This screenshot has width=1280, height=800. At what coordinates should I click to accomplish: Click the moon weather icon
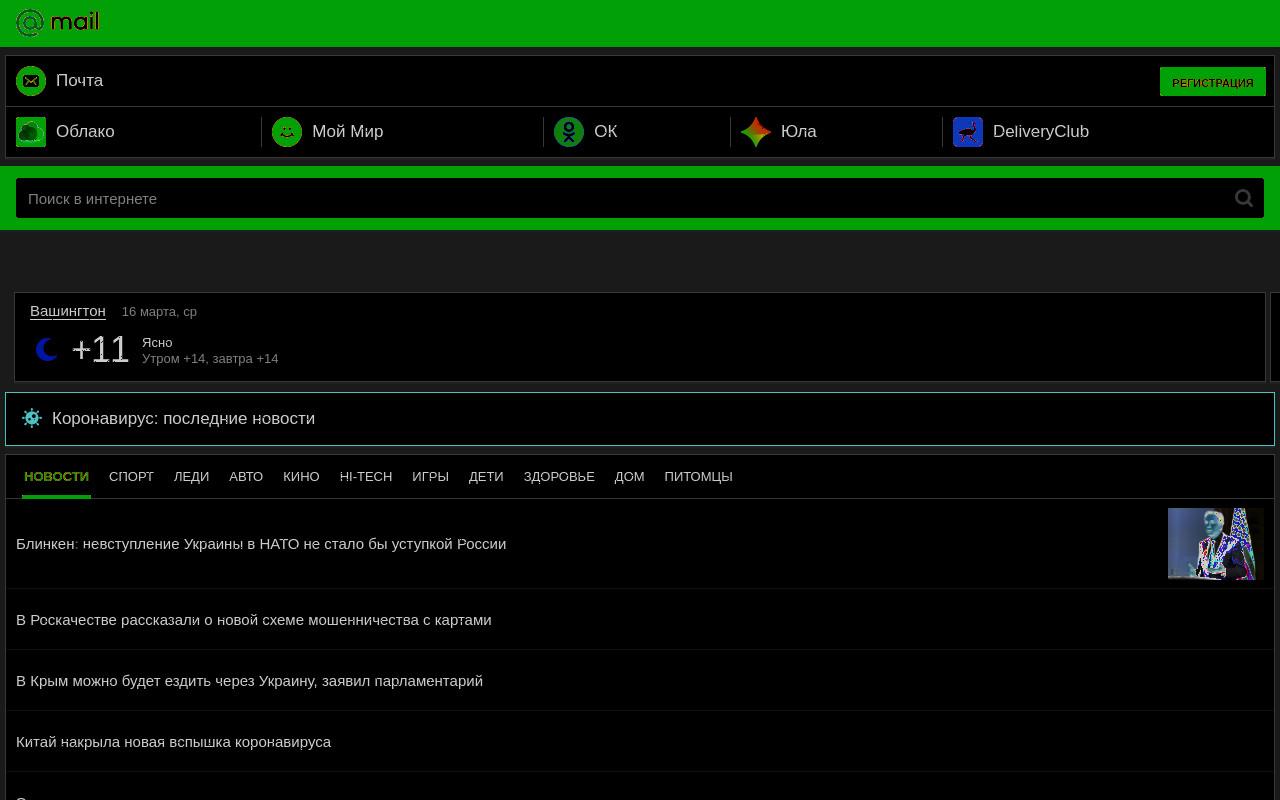pos(46,349)
